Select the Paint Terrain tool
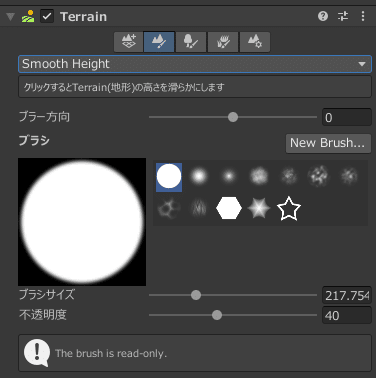This screenshot has height=378, width=376. tap(159, 42)
